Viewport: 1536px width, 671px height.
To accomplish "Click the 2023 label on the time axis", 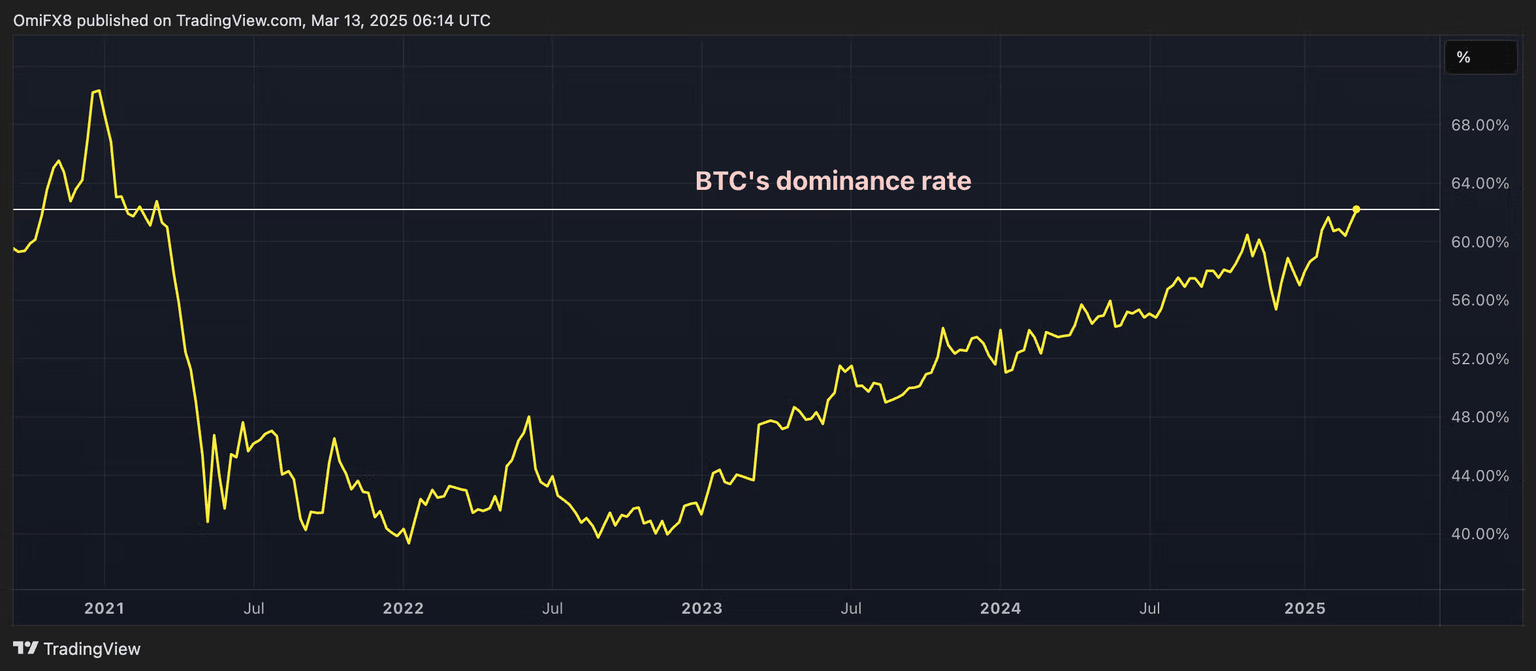I will 703,608.
